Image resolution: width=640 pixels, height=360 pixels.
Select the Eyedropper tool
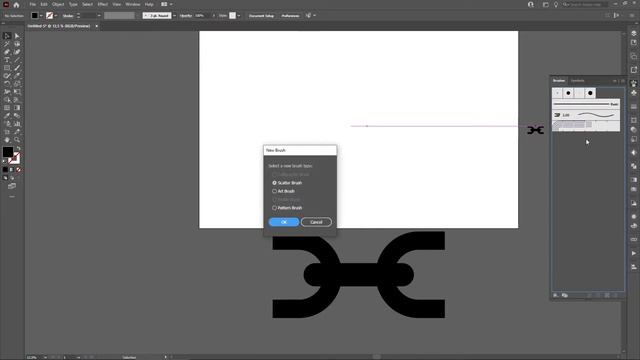click(7, 116)
